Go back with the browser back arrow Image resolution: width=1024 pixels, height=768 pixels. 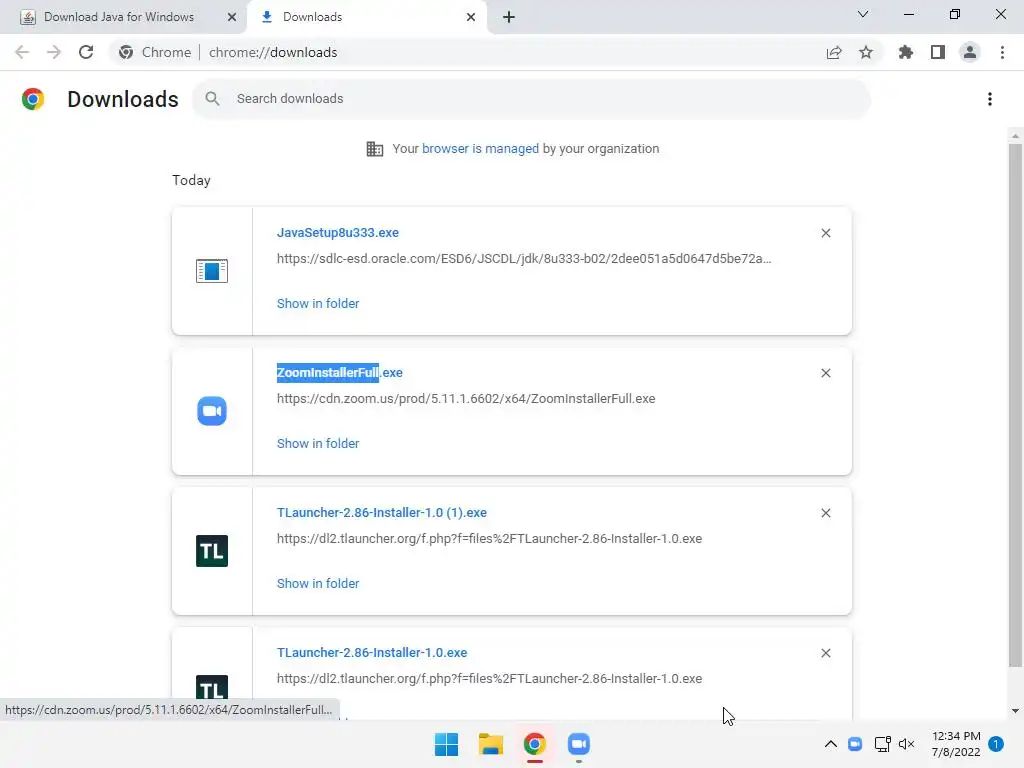tap(22, 52)
